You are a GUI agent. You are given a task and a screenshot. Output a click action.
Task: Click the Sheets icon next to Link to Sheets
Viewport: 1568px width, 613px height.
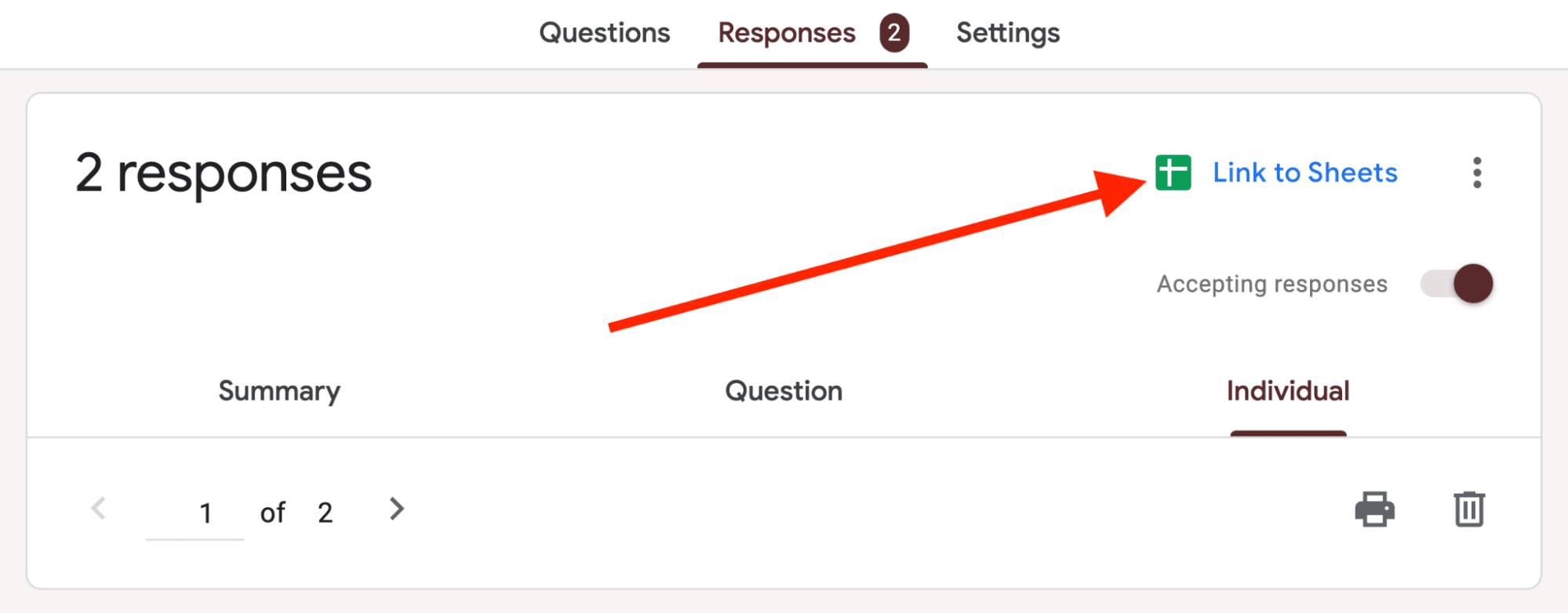[x=1172, y=173]
